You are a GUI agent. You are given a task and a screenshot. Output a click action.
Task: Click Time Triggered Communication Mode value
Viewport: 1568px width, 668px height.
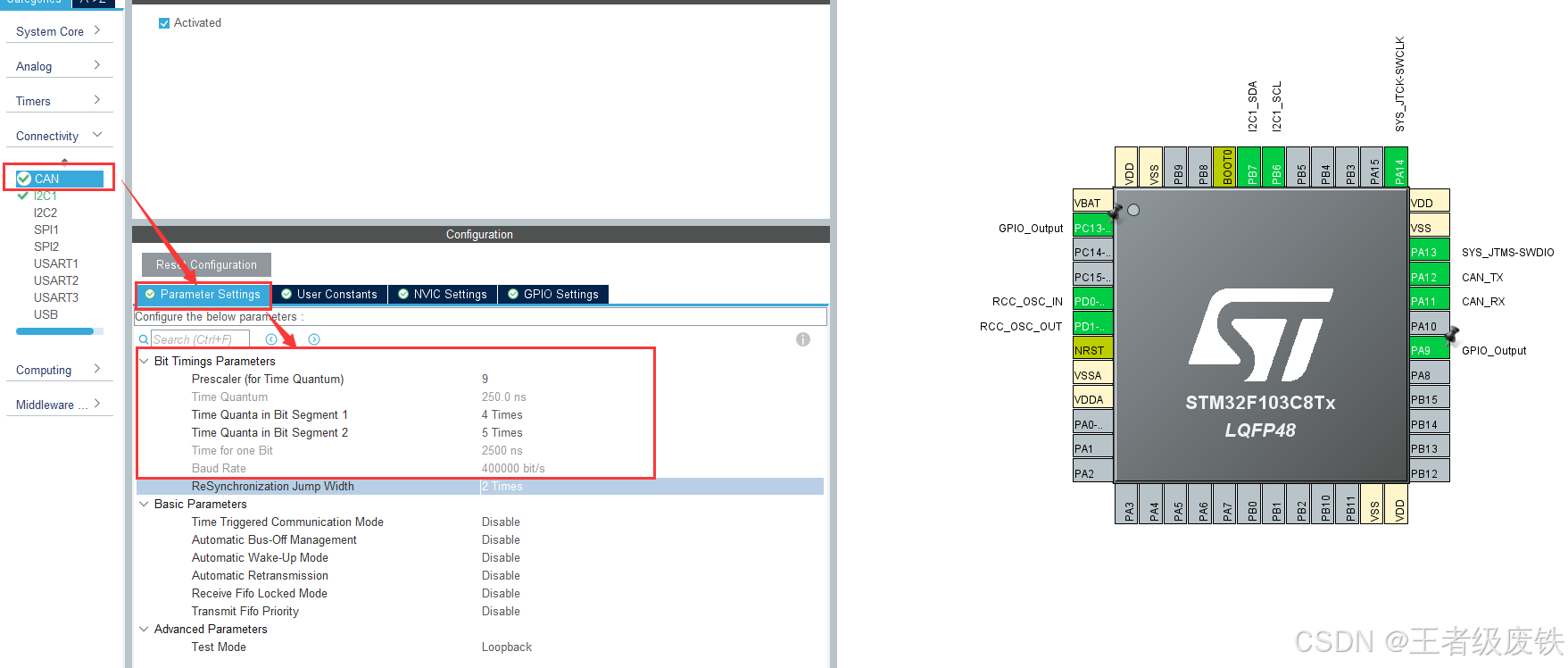click(501, 522)
